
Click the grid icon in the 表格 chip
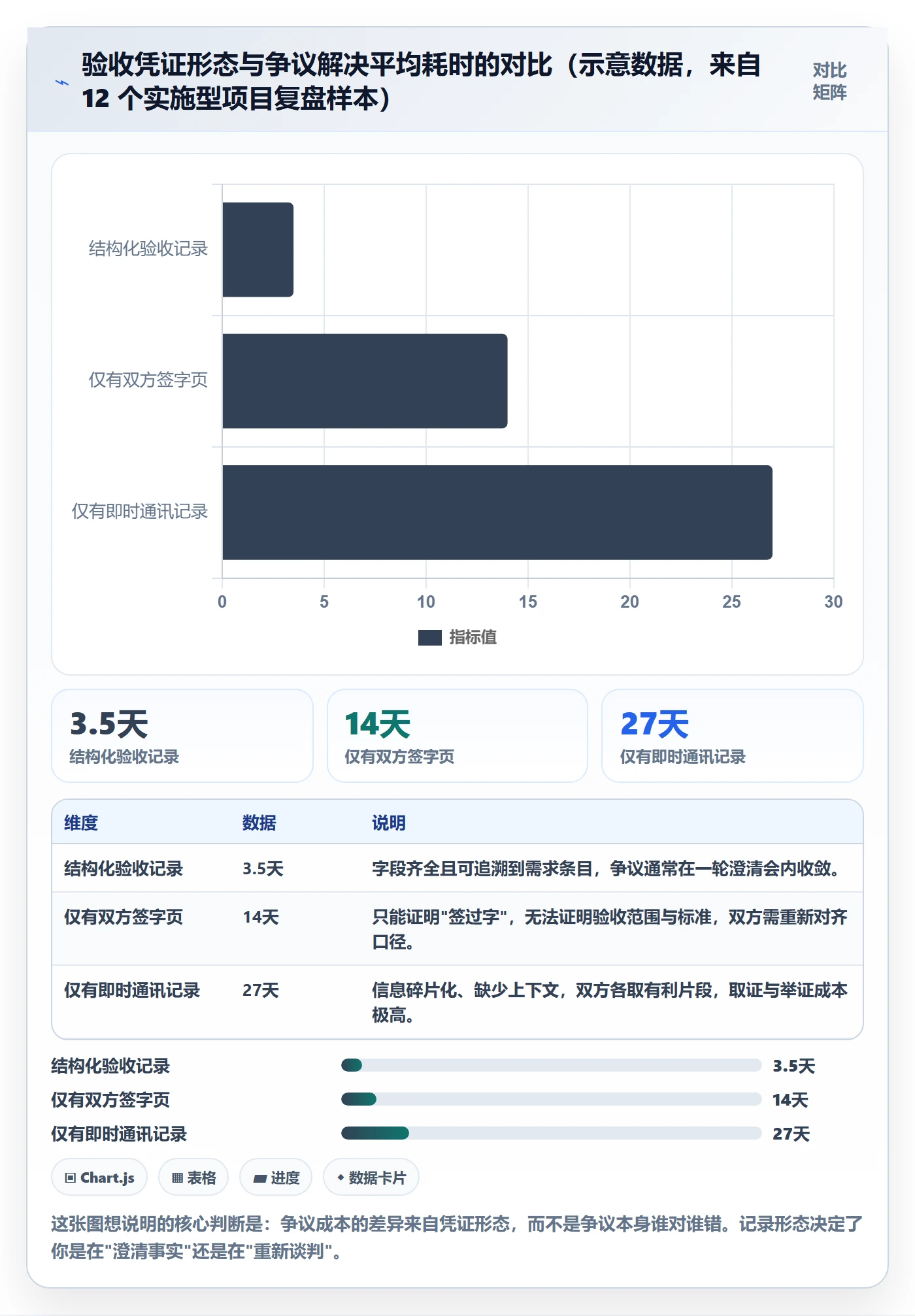coord(177,1178)
